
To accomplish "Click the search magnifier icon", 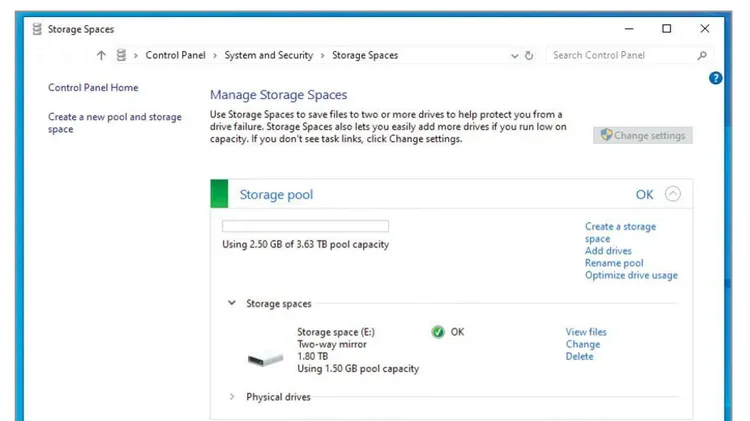I will (x=702, y=55).
